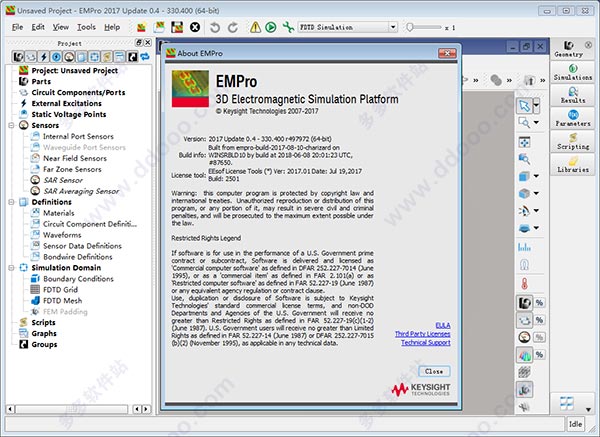Click the shaded box display mode icon
Viewport: 600px width, 437px height.
click(524, 193)
